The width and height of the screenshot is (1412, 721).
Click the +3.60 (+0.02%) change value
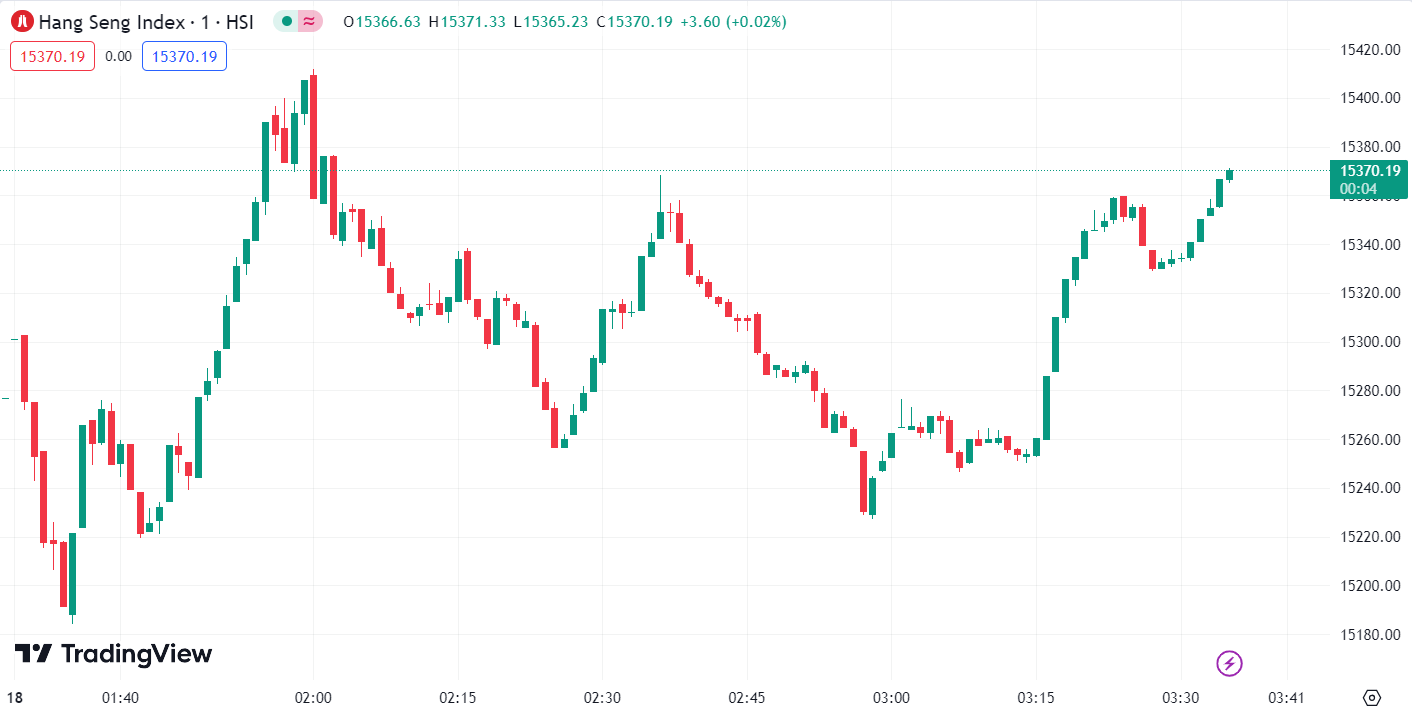pyautogui.click(x=733, y=21)
